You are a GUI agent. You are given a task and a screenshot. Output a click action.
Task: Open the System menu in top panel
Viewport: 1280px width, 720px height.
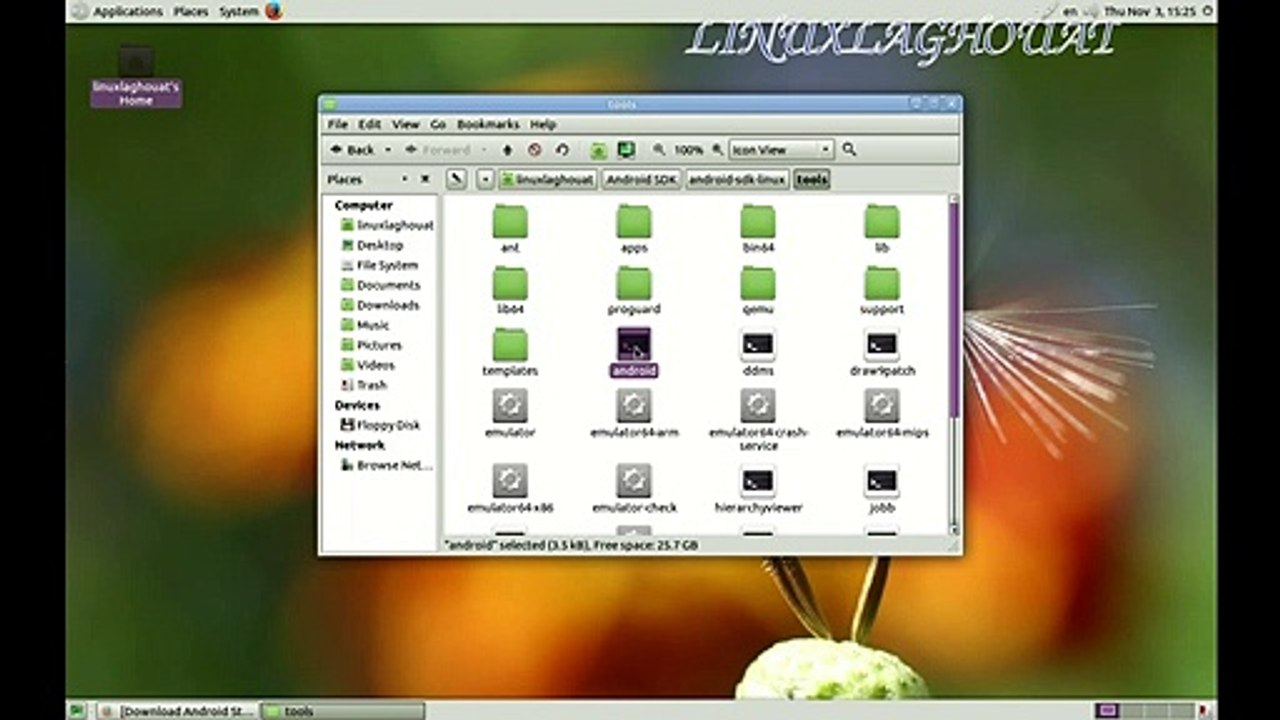point(238,11)
